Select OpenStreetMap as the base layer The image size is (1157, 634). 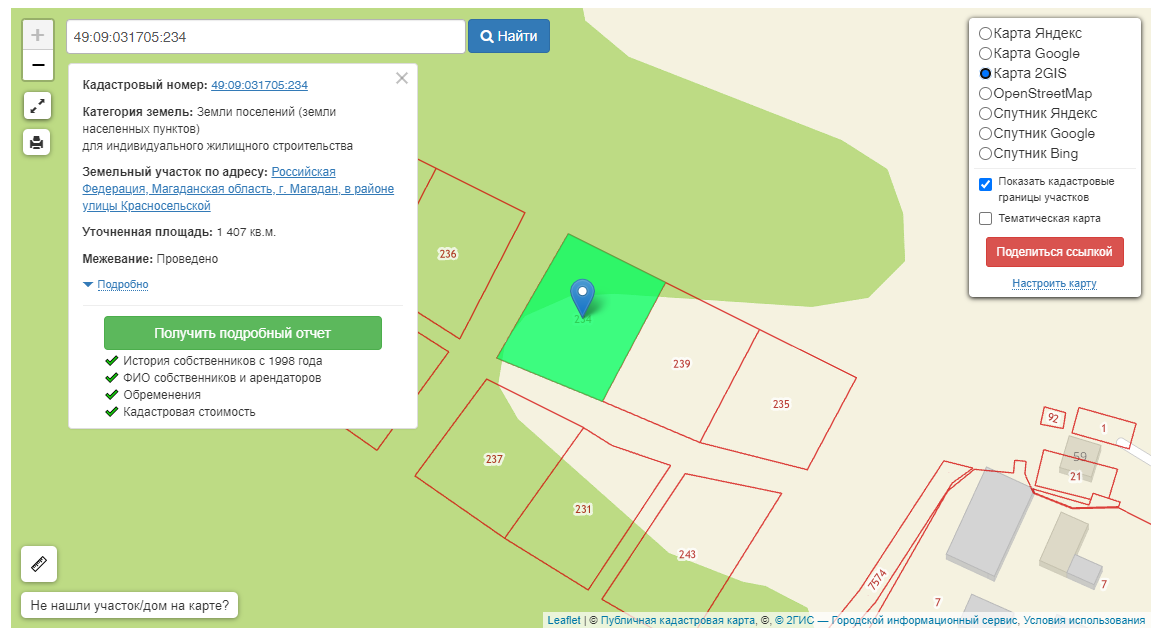pos(986,93)
